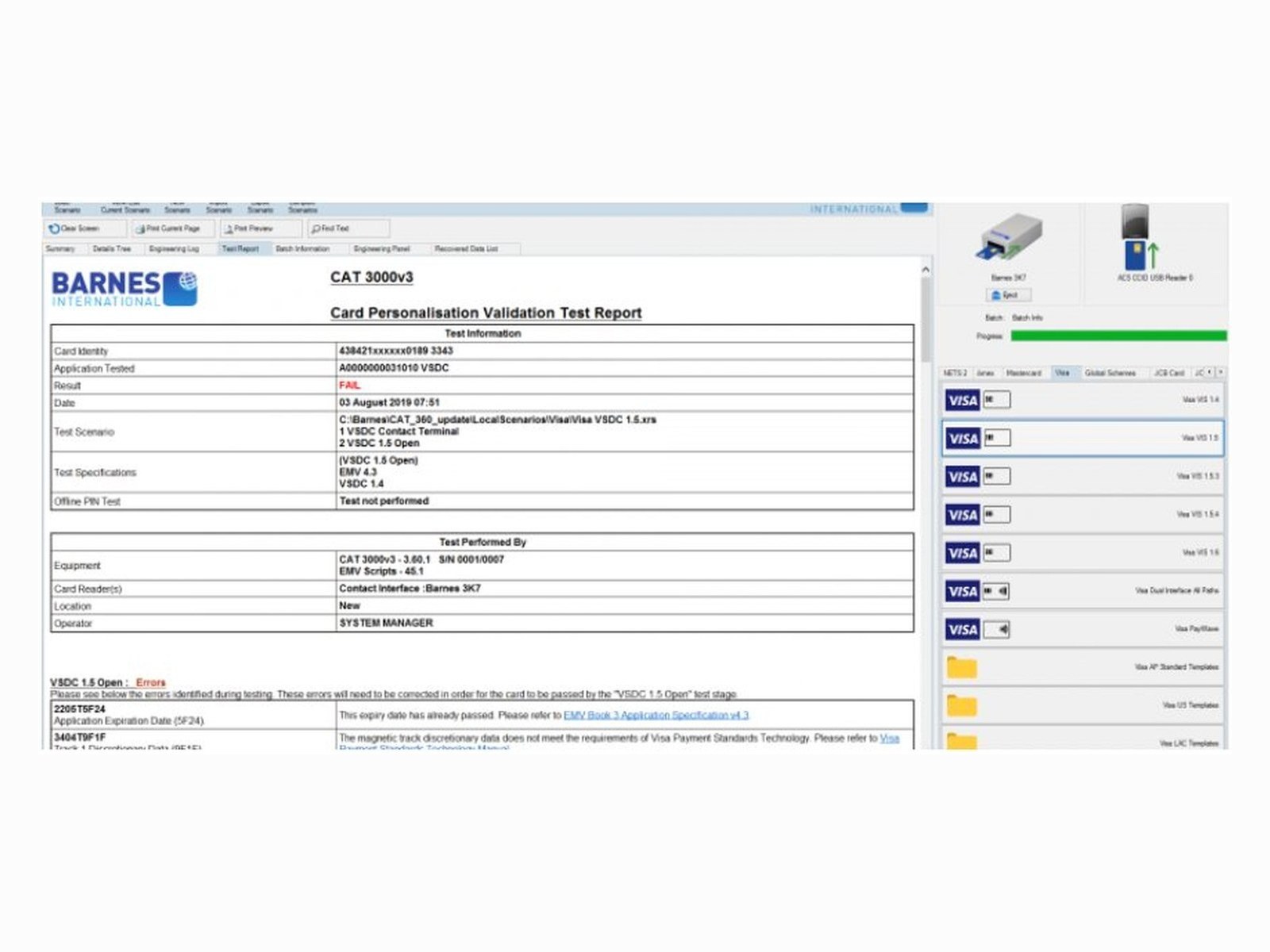This screenshot has height=952, width=1270.
Task: Open the JCB Card scheme tab
Action: pos(1169,373)
